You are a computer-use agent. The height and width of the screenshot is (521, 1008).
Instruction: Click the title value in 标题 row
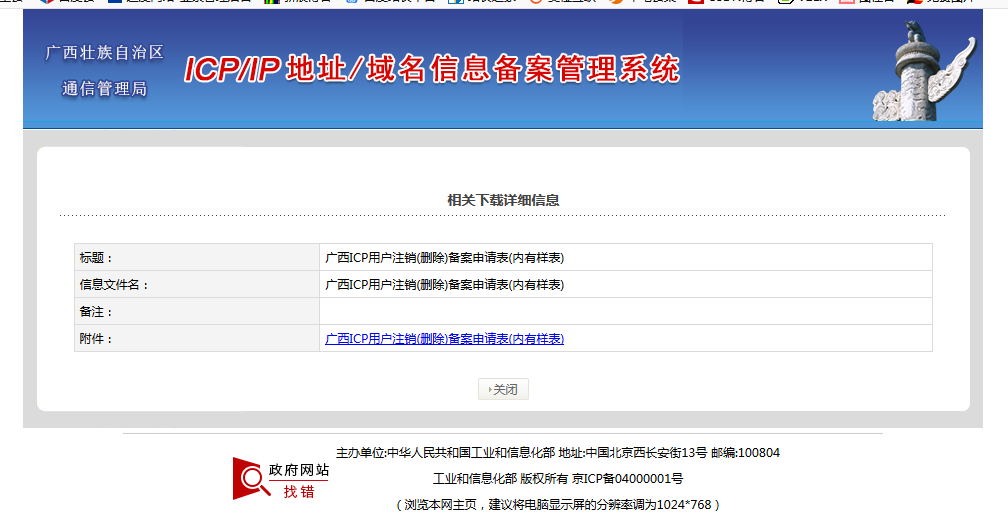point(445,258)
